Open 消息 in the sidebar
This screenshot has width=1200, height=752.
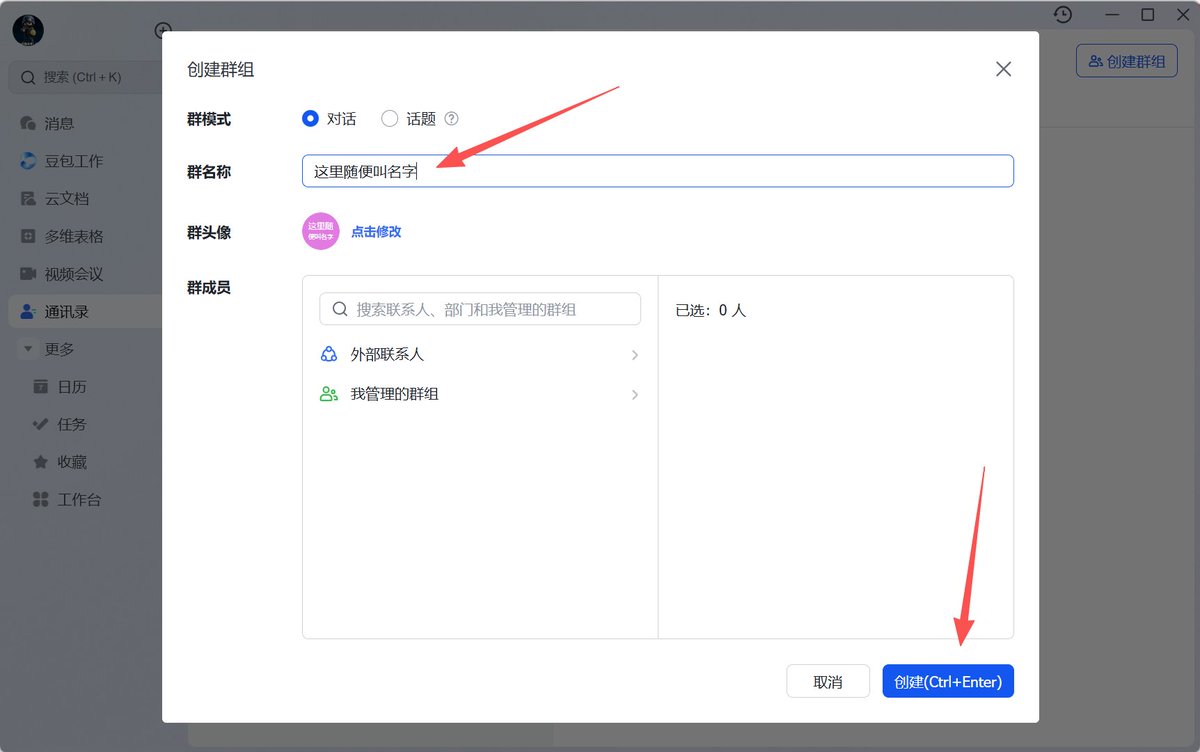85,123
